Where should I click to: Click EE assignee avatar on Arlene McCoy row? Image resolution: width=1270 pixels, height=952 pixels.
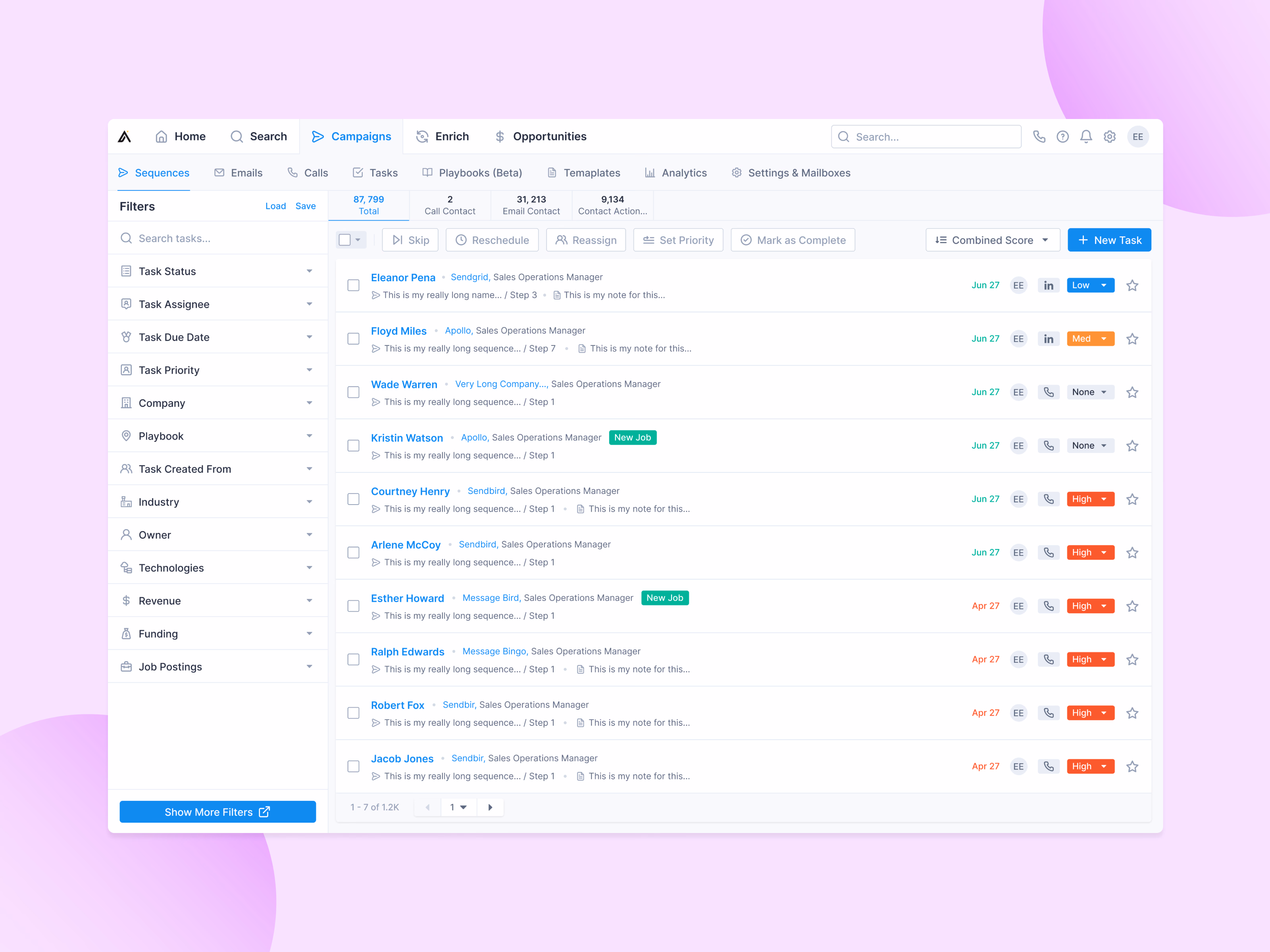coord(1018,553)
